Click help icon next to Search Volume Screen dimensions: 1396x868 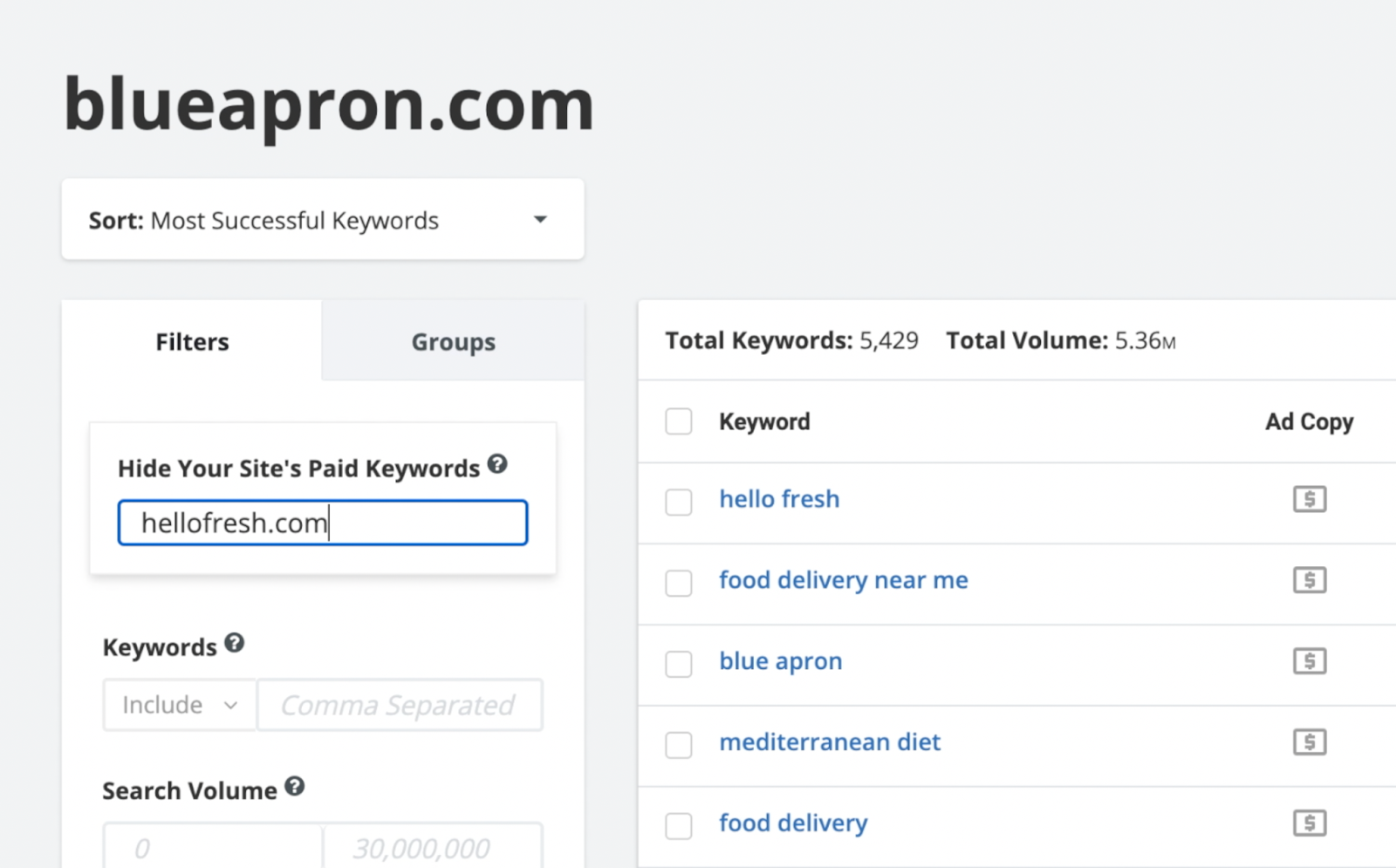click(x=295, y=787)
